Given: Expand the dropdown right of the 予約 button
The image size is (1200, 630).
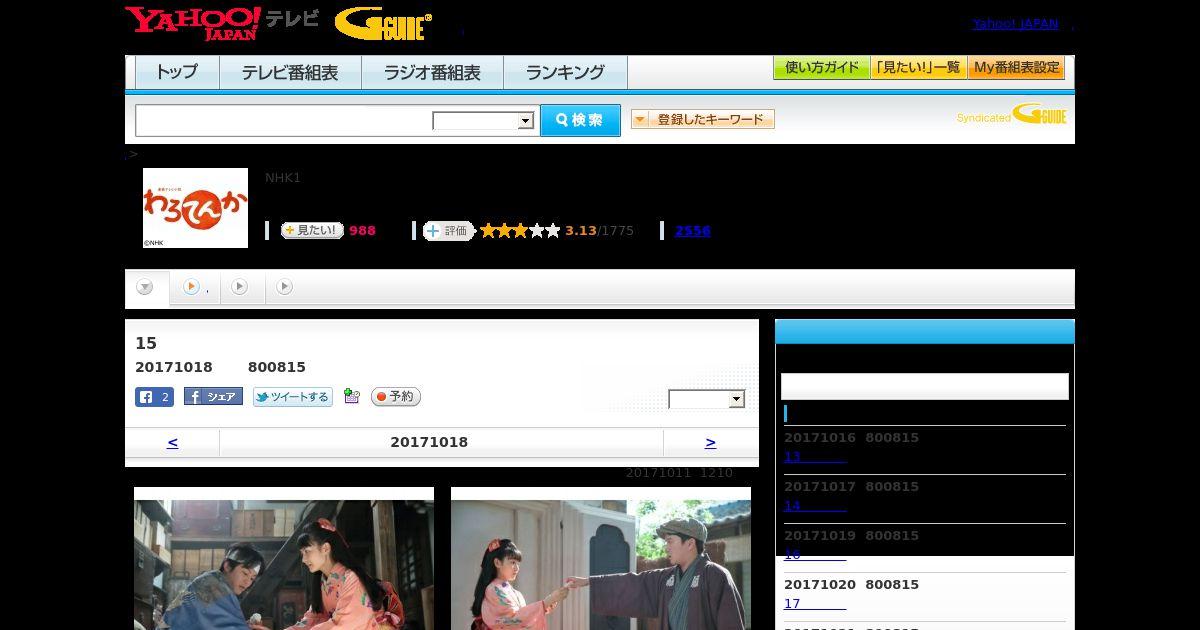Looking at the screenshot, I should (707, 399).
